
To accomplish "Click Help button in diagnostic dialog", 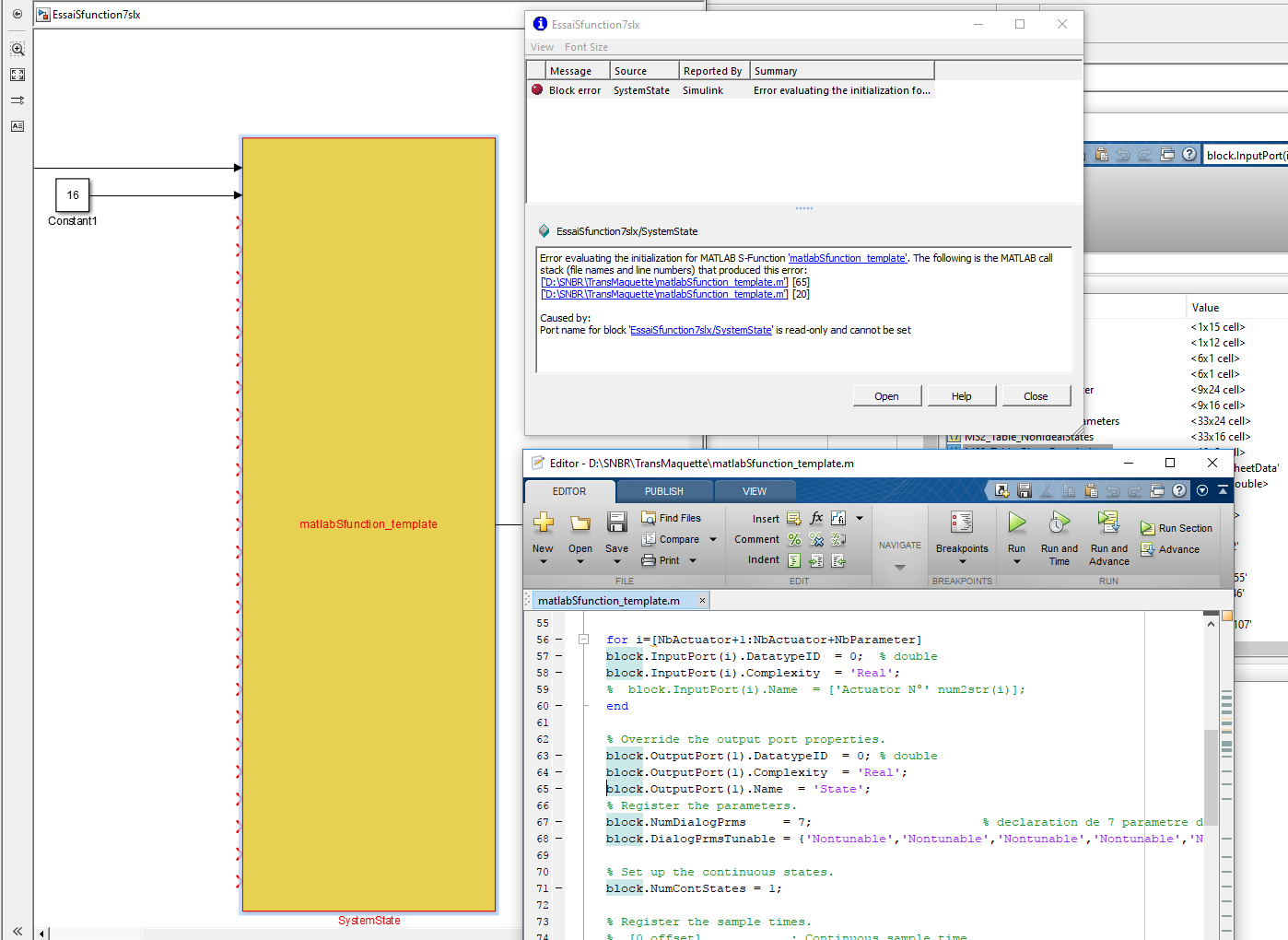I will [x=962, y=396].
